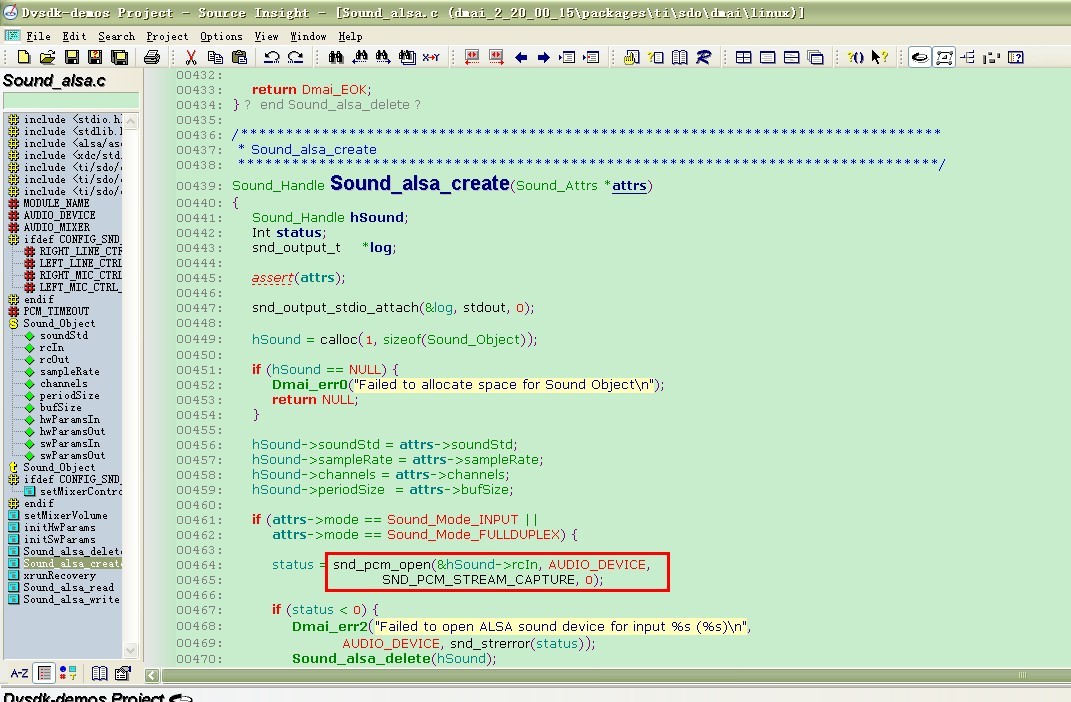Paste from clipboard using toolbar icon
Viewport: 1071px width, 702px height.
coord(239,57)
